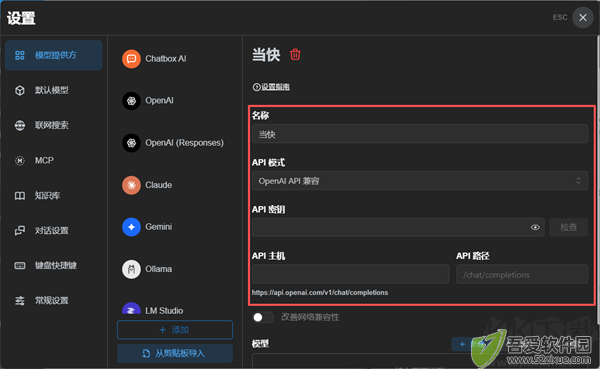
Task: Select the Chatbox AI provider label
Action: [166, 59]
